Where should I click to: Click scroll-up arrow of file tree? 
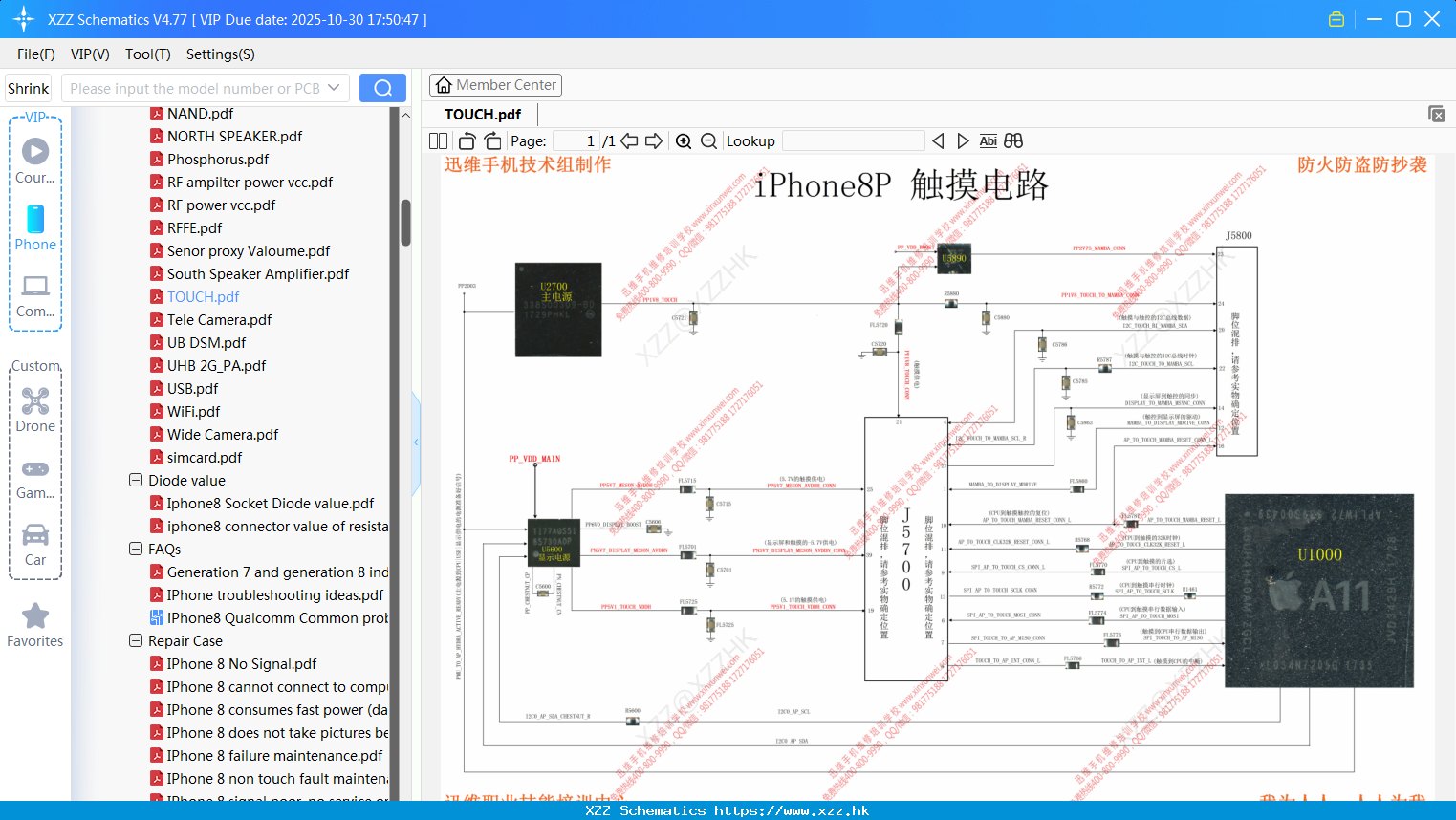point(405,115)
